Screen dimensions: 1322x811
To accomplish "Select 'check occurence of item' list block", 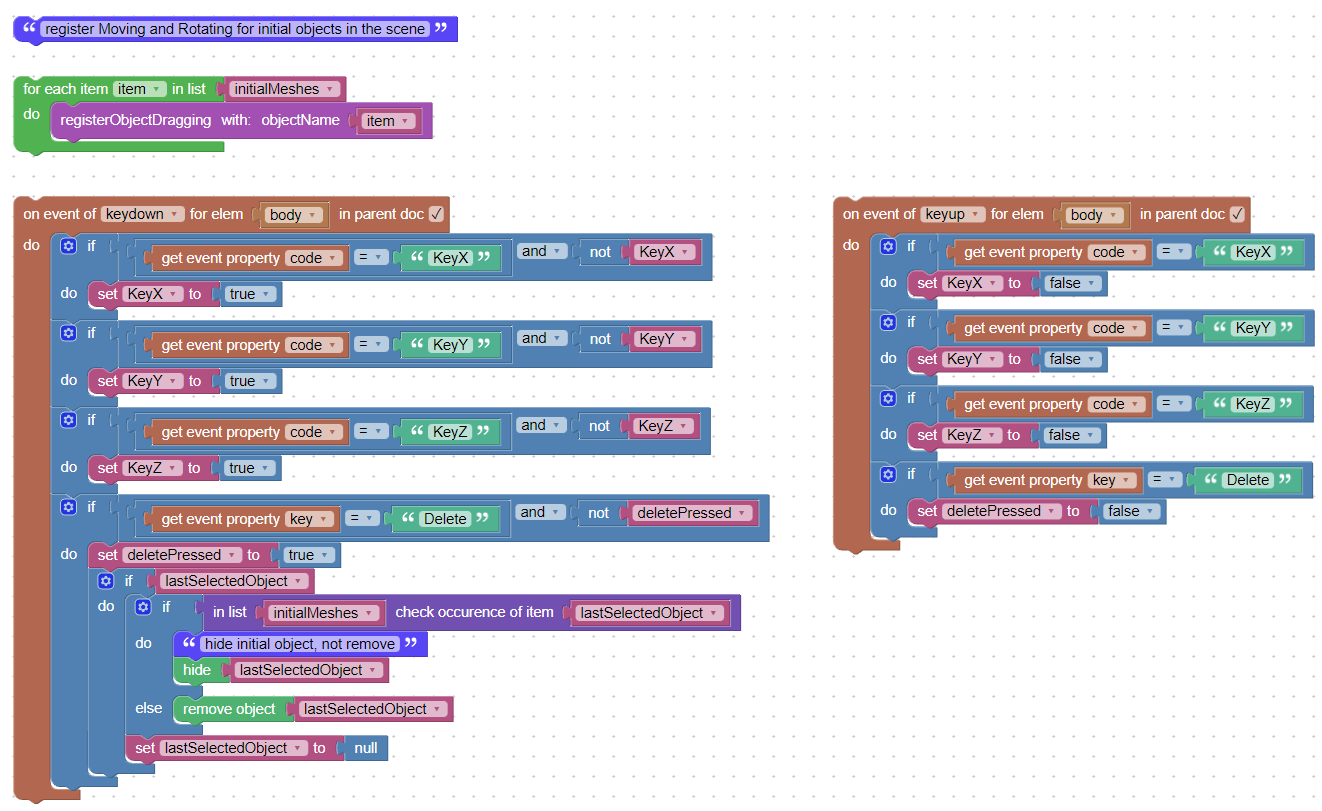I will point(474,612).
